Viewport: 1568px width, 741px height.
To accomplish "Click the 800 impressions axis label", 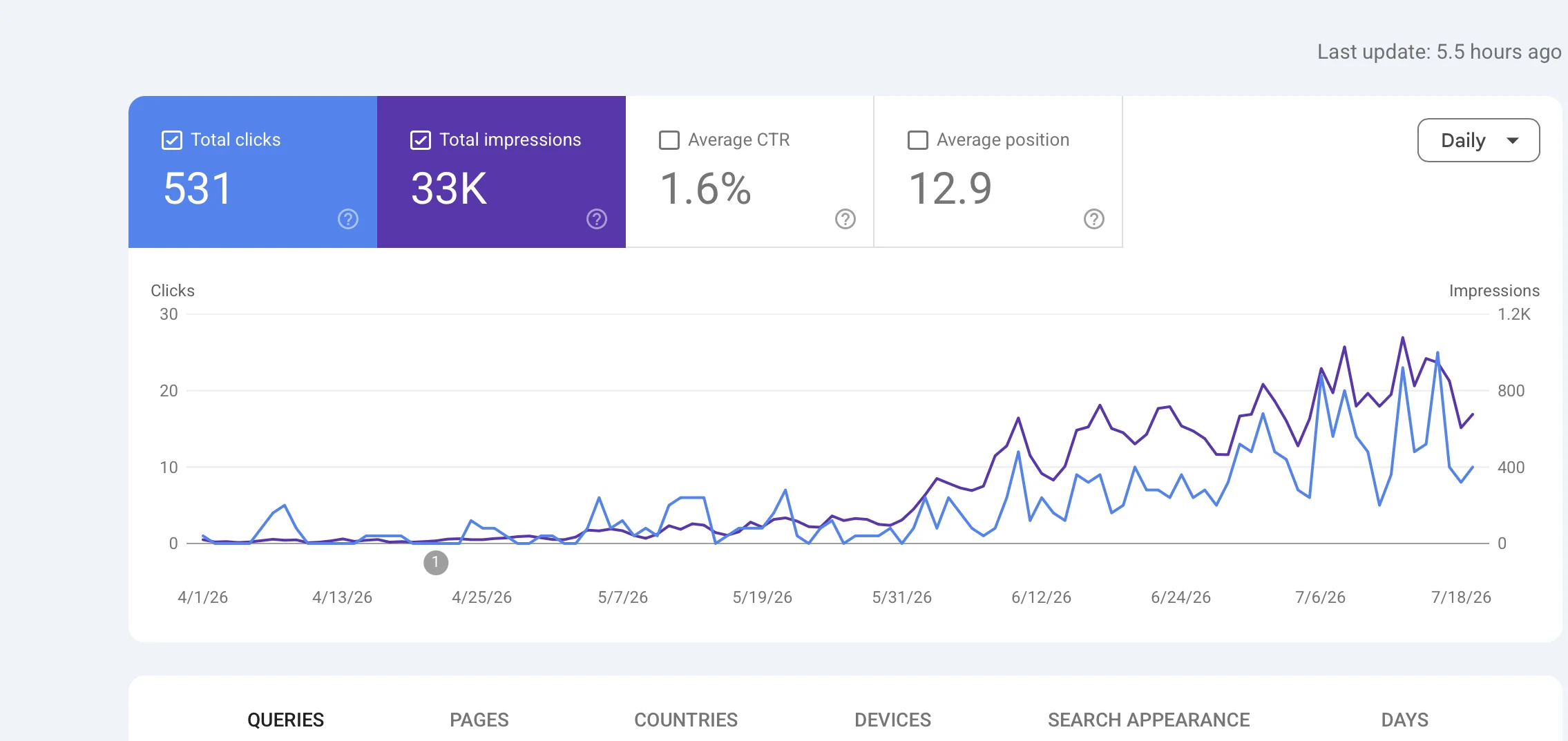I will tap(1511, 391).
